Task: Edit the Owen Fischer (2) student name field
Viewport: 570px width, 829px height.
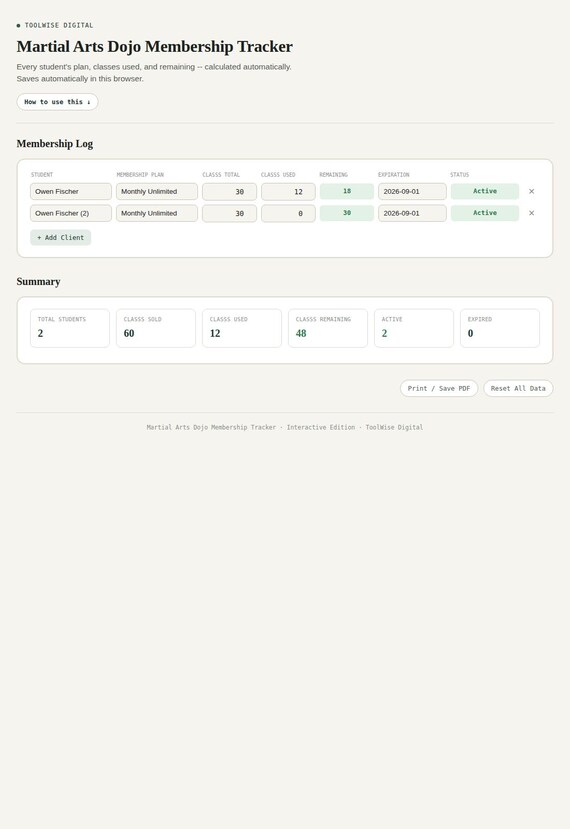Action: (x=71, y=213)
